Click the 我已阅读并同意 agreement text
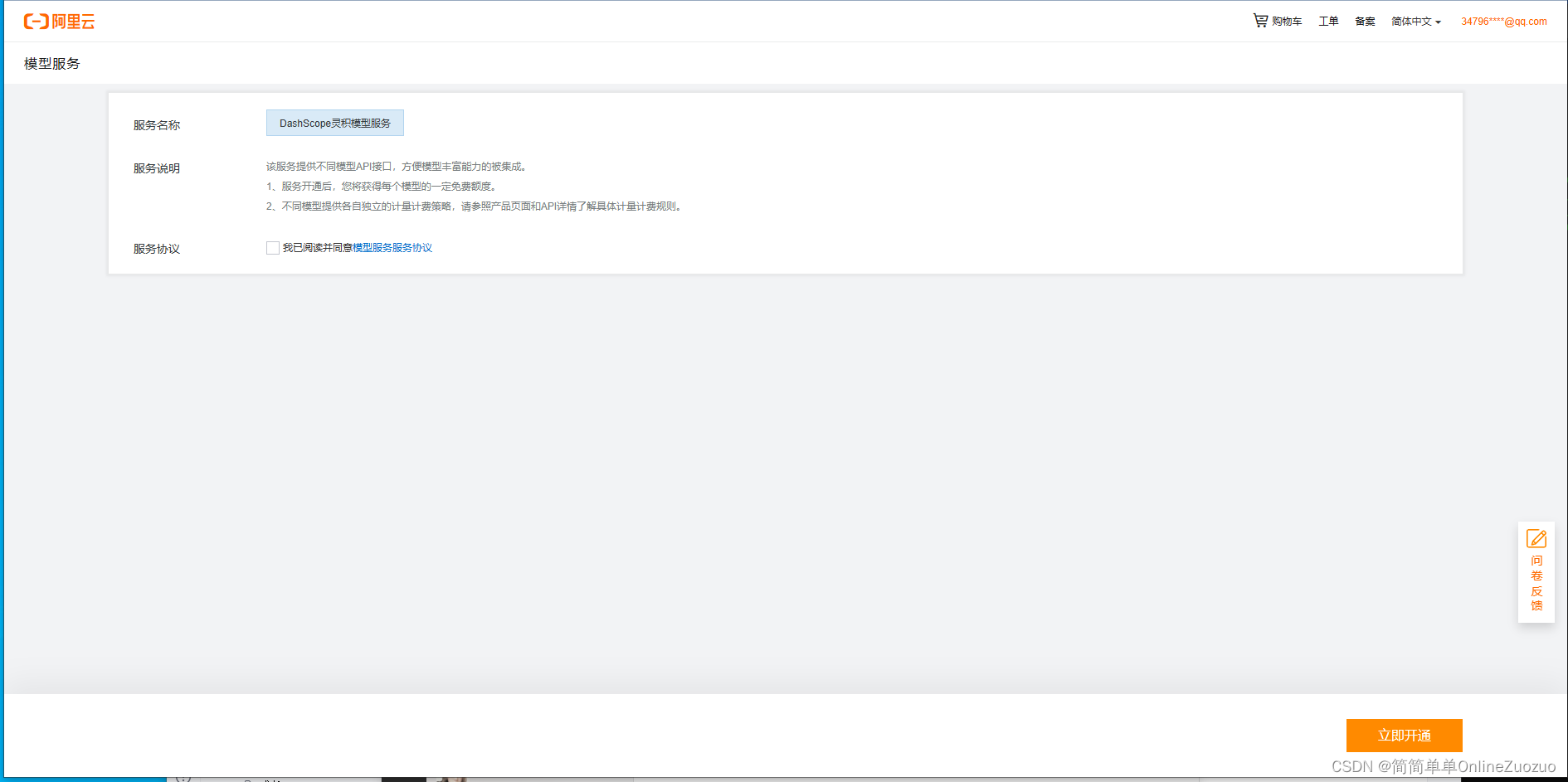Screen dimensions: 1568x782 coord(318,248)
